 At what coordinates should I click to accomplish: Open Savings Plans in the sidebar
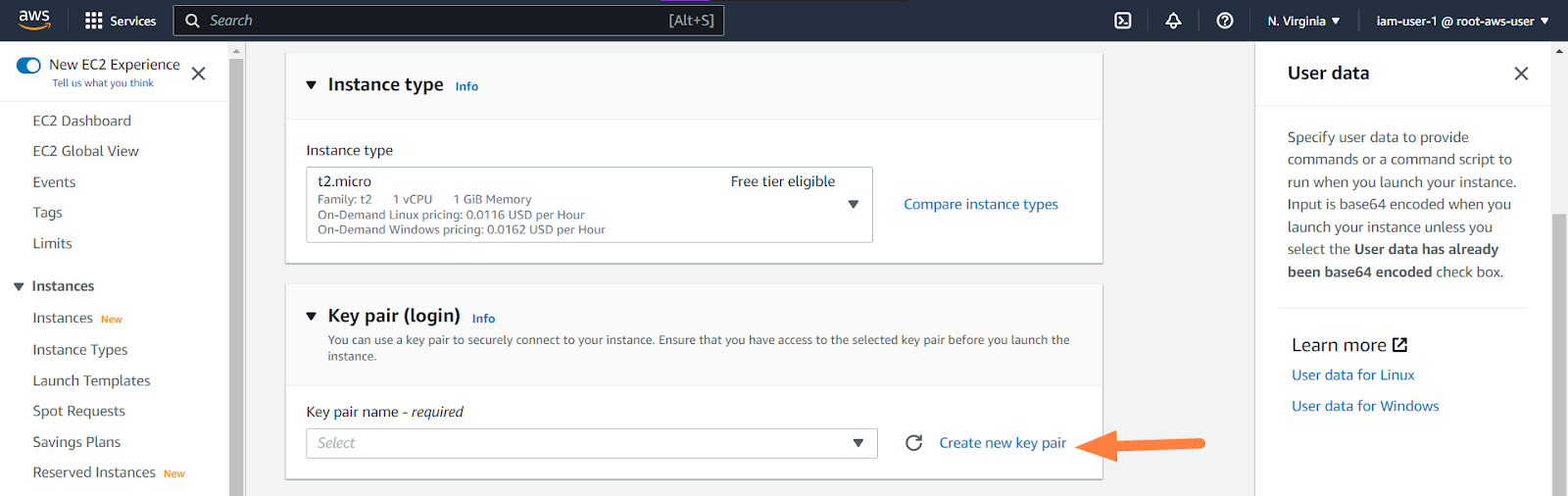coord(76,442)
